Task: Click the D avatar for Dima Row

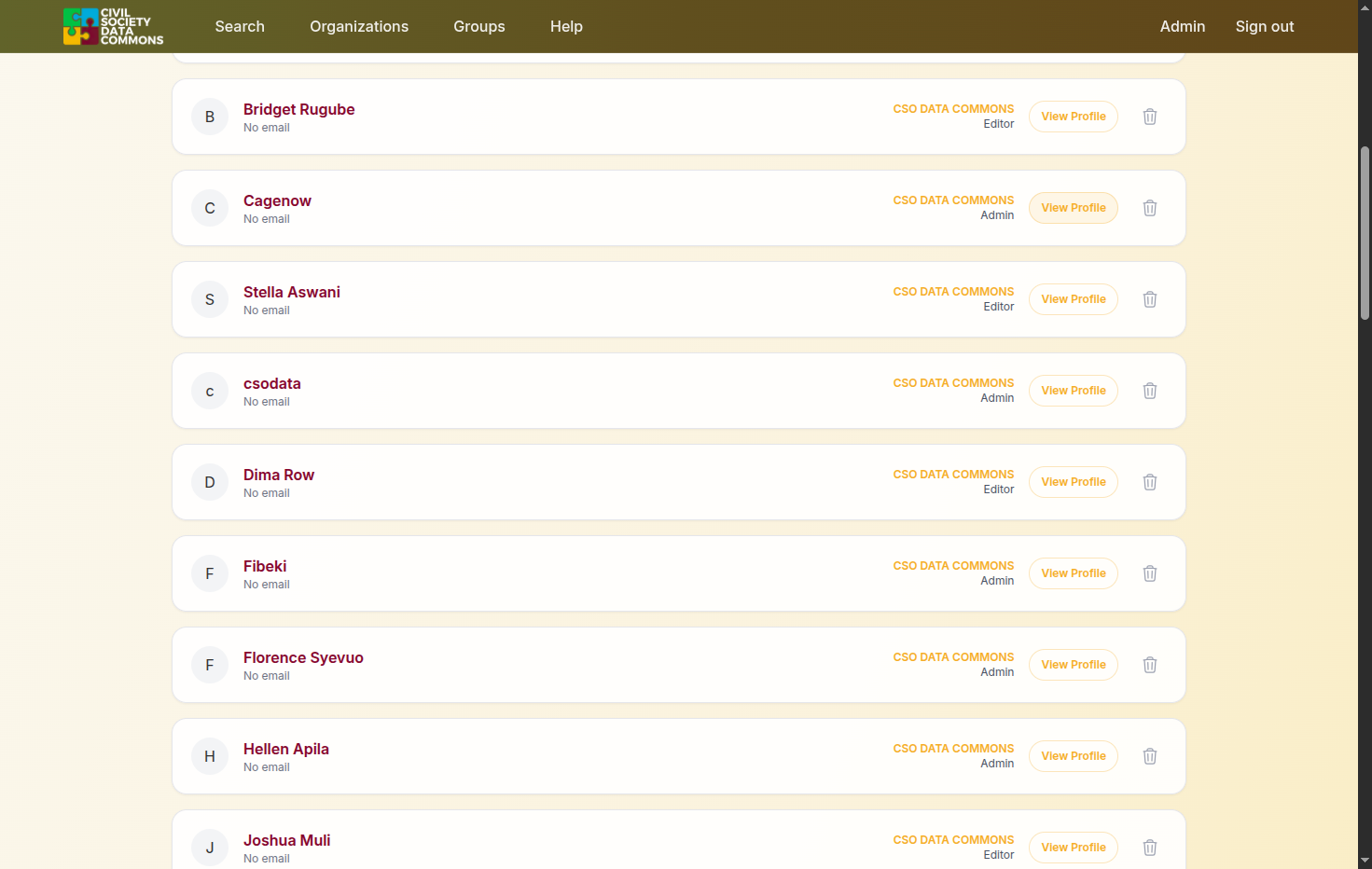Action: click(x=210, y=482)
